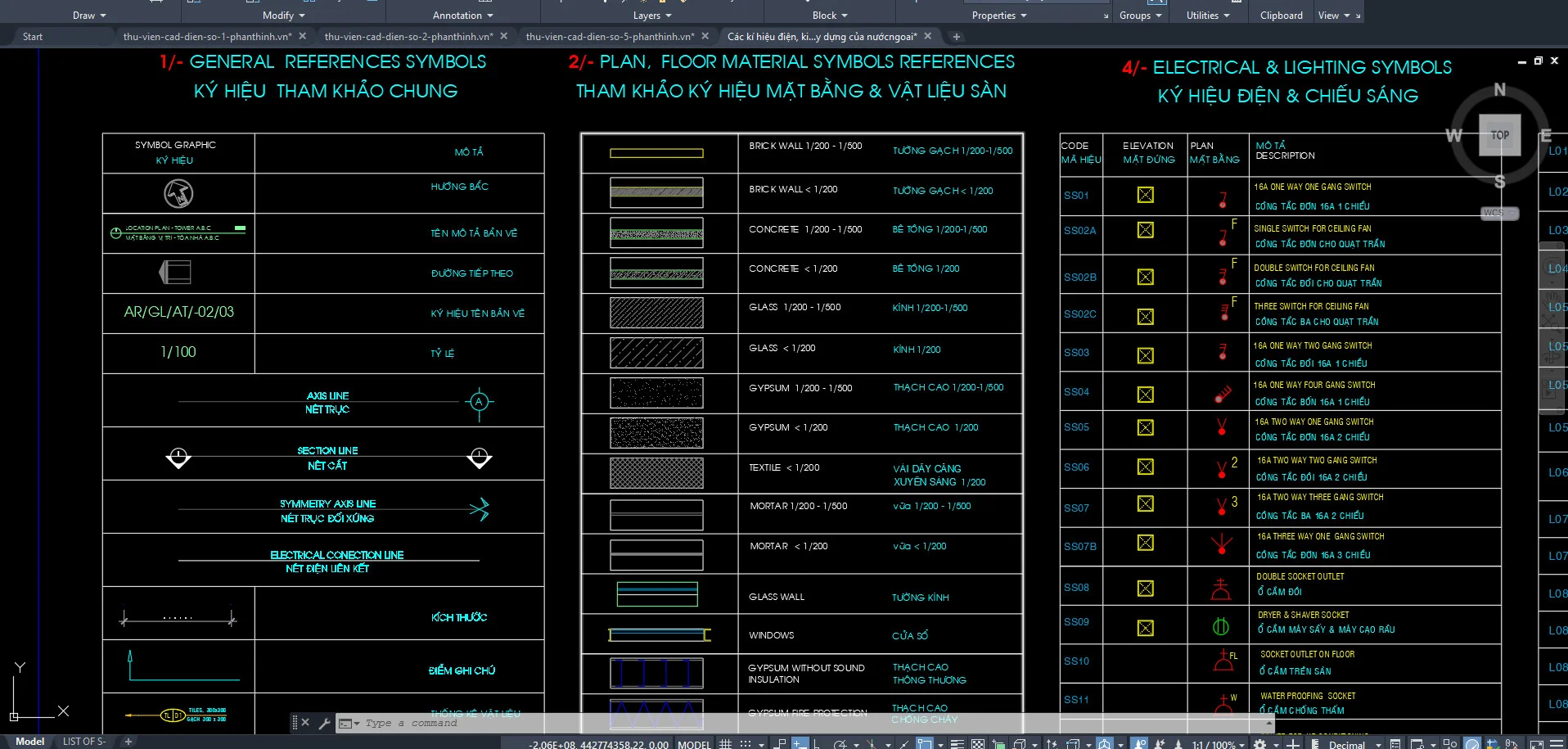Expand the Block ribbon panel
Screen dimensions: 1568x749
[830, 16]
